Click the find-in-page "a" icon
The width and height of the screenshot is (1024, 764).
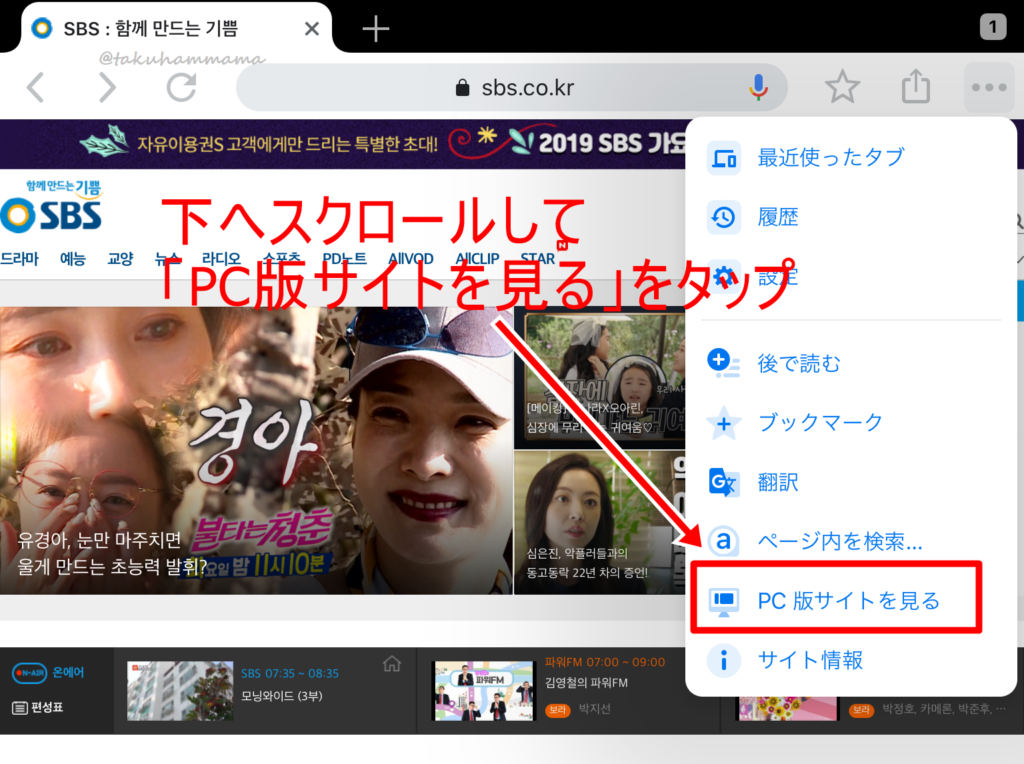[724, 541]
